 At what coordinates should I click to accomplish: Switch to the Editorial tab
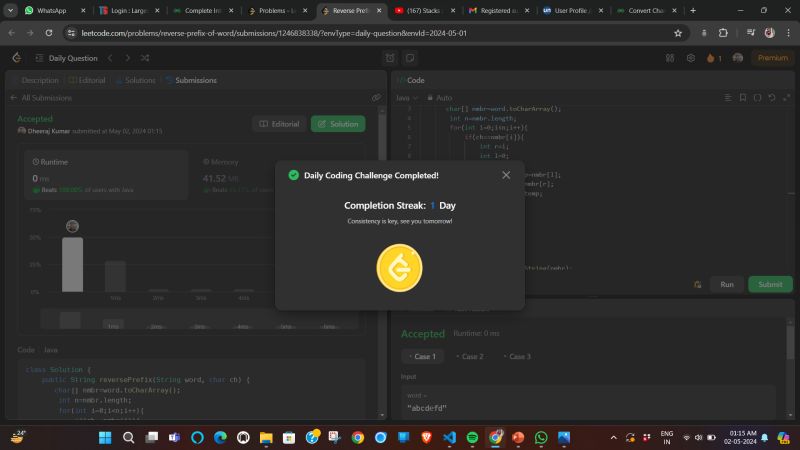(x=87, y=80)
